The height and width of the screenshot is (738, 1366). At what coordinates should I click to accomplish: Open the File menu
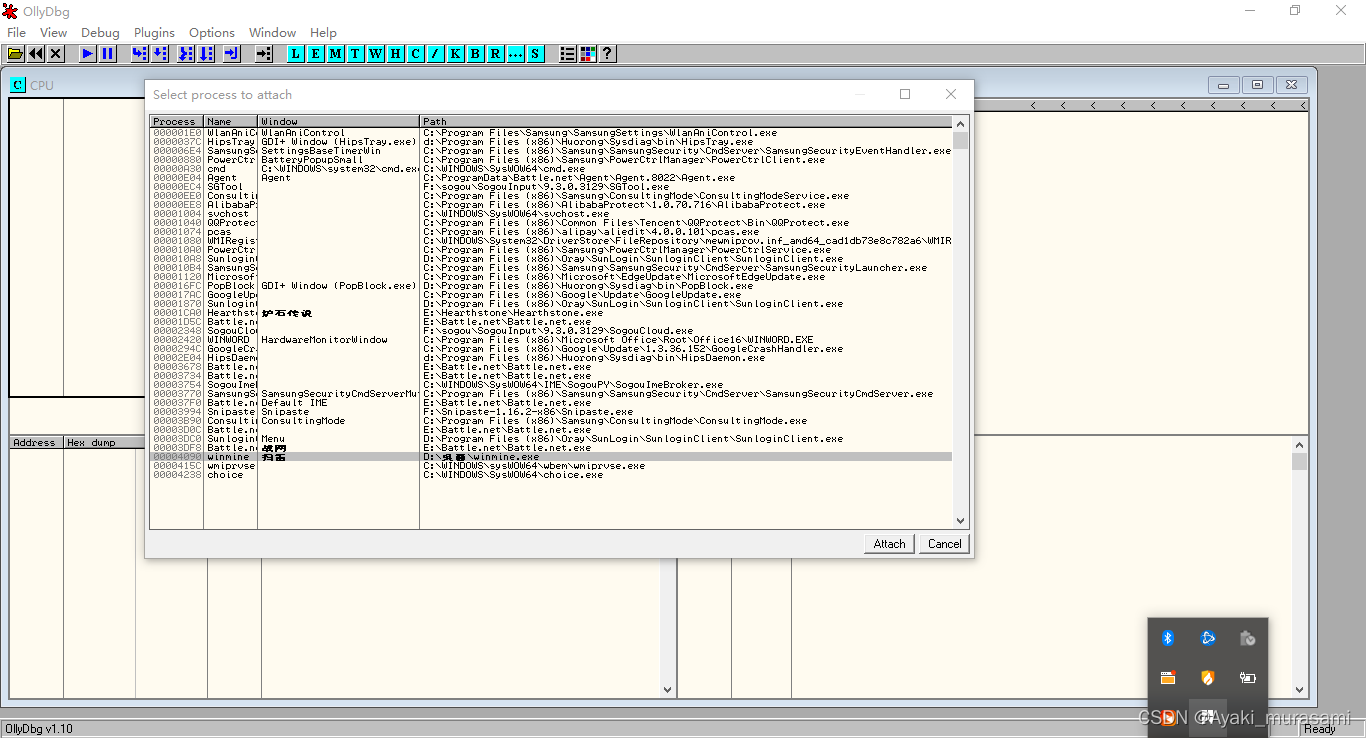(16, 33)
